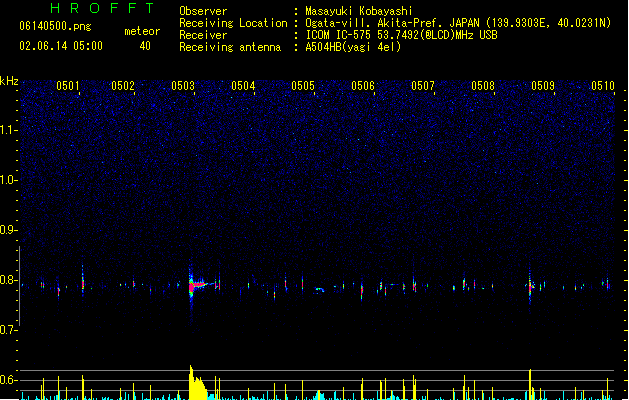Click the meteor echo burst near 0509
This screenshot has width=629, height=400.
531,286
